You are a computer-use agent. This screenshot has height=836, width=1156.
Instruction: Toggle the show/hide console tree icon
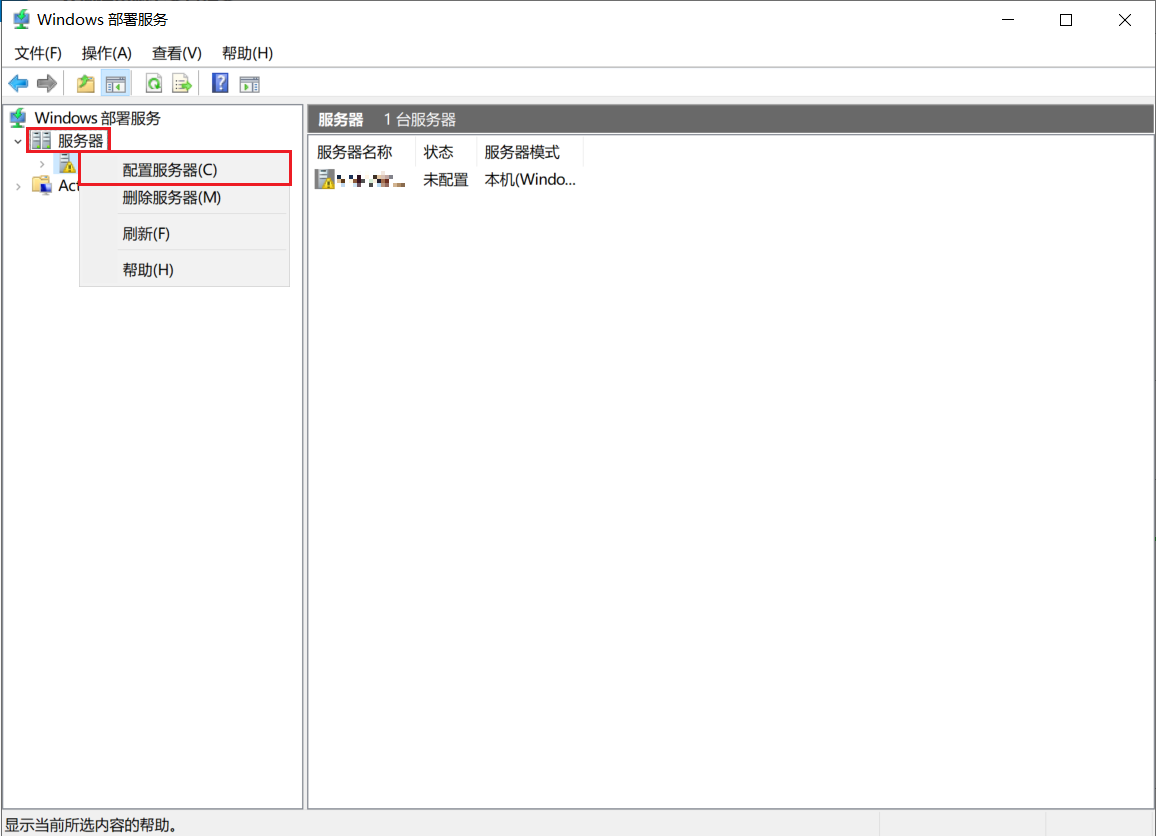pyautogui.click(x=116, y=84)
